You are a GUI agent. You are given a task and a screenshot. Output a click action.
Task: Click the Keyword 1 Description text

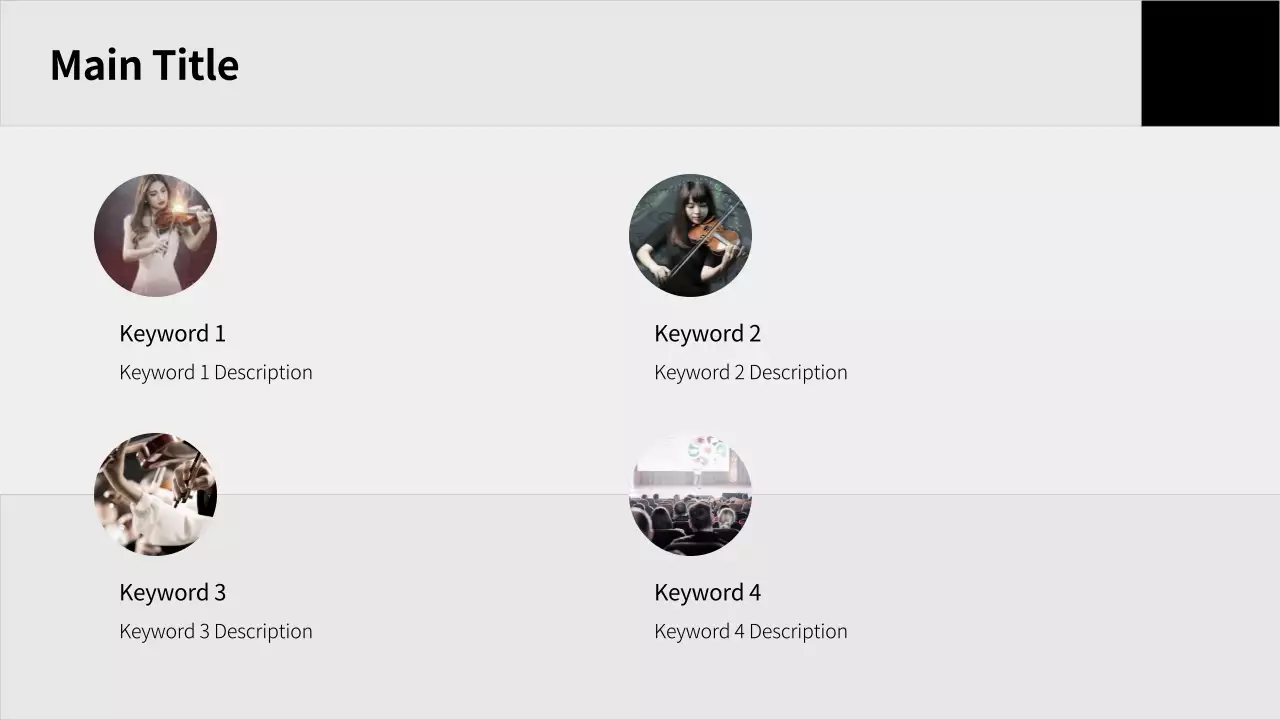tap(216, 373)
